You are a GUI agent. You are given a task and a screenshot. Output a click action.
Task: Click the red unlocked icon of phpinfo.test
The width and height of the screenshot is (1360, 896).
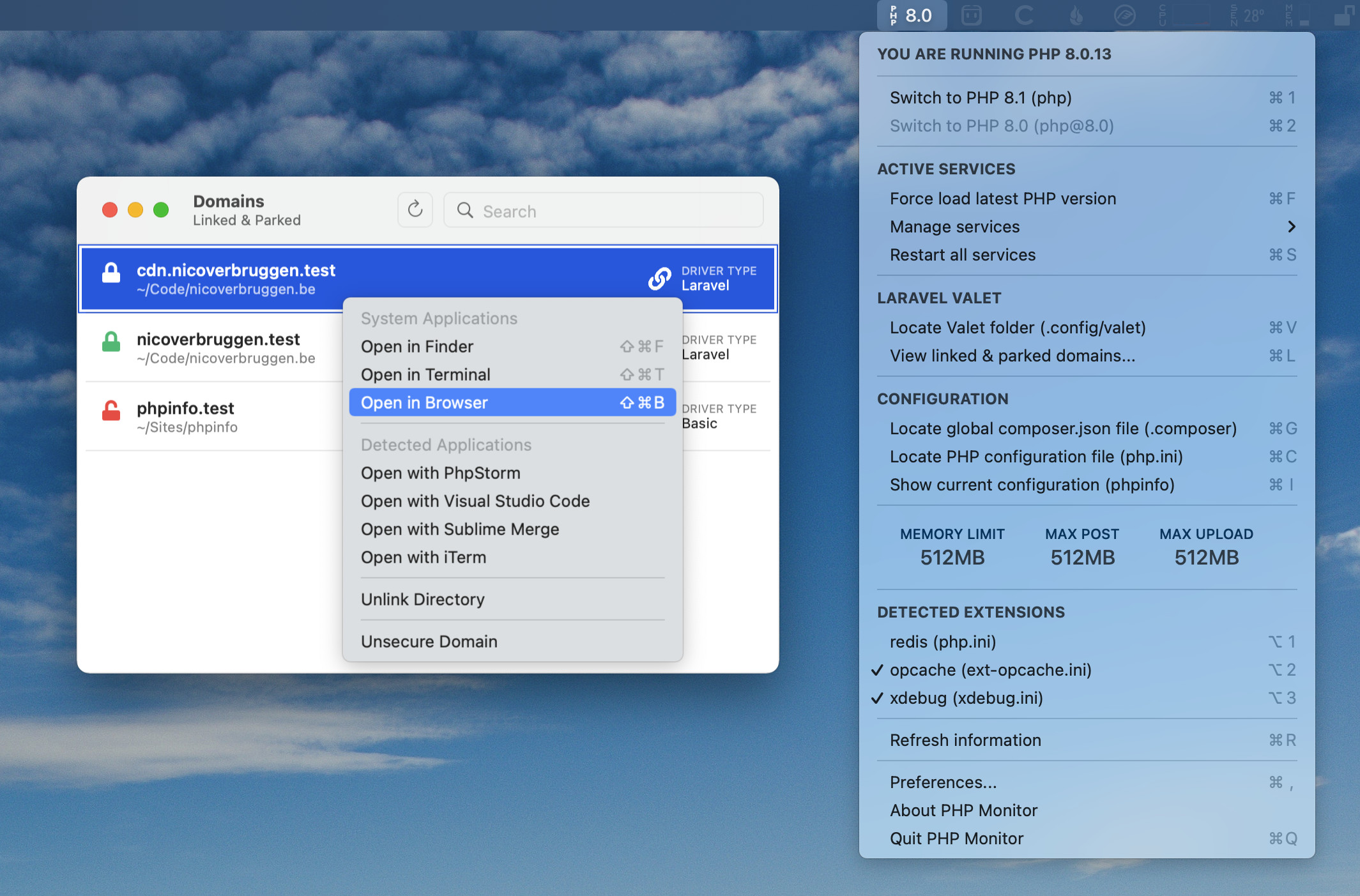[111, 411]
